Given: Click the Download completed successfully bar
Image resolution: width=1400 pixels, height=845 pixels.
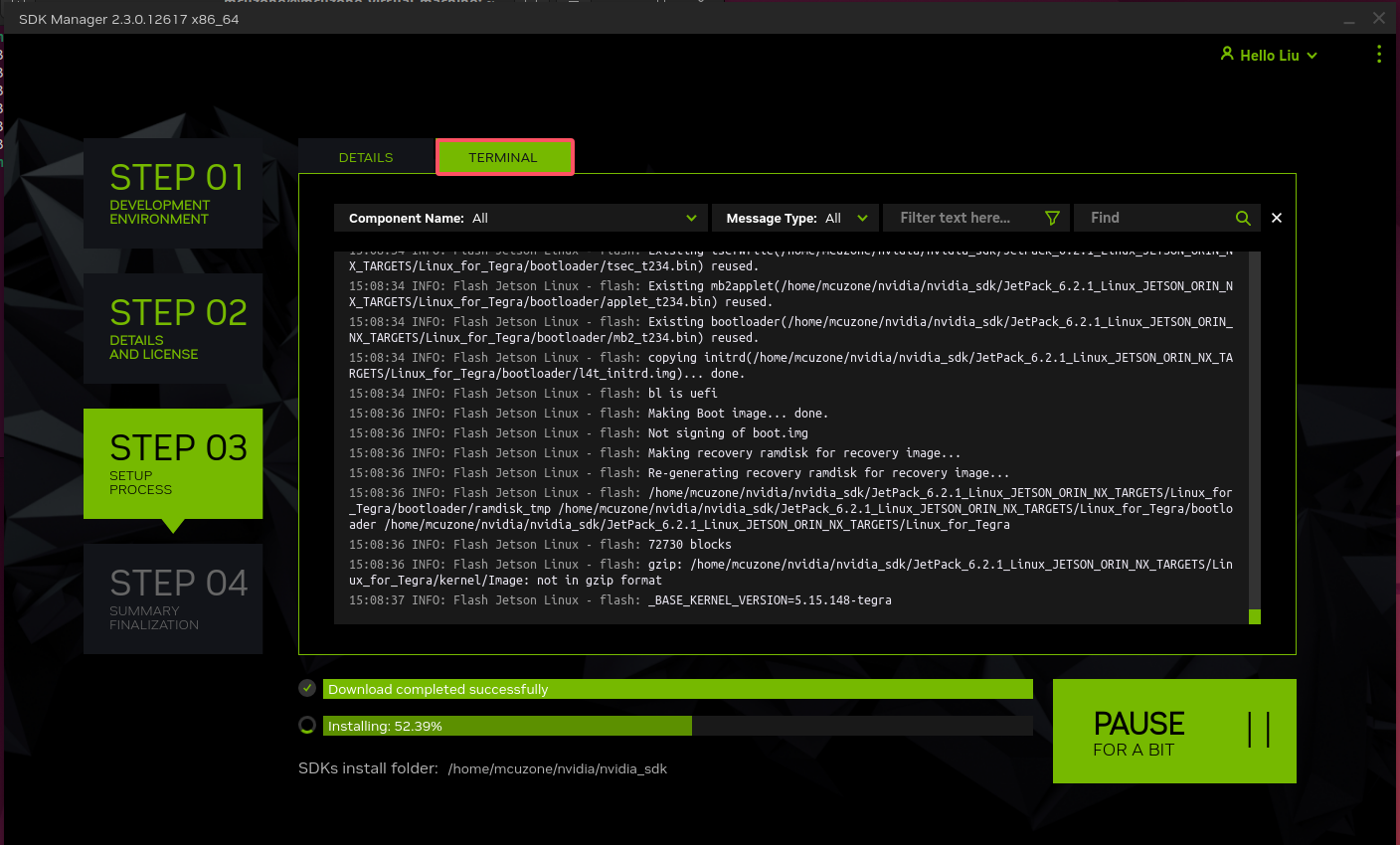Looking at the screenshot, I should tap(678, 689).
